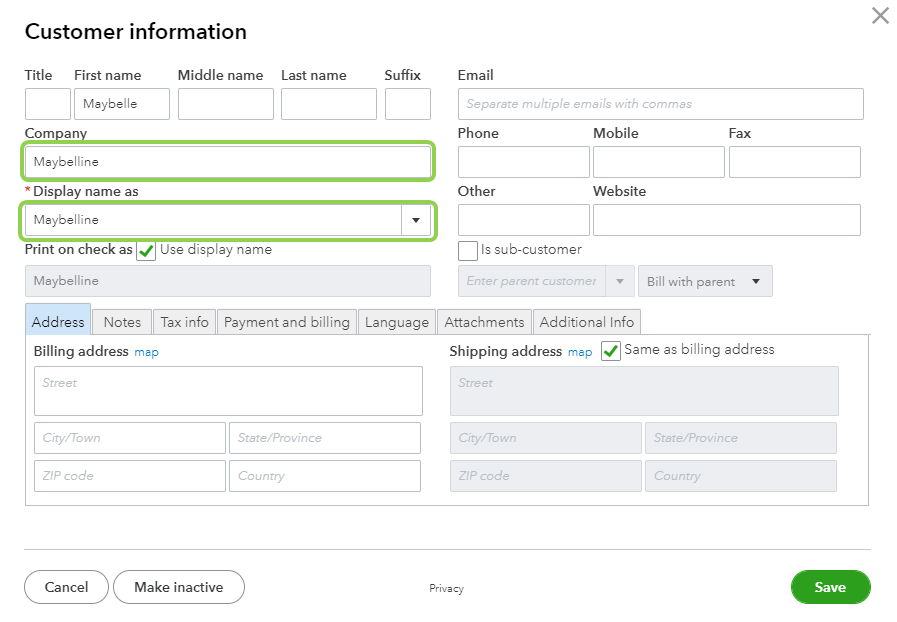Open Payment and billing tab
Screen dimensions: 897x622
[x=287, y=322]
